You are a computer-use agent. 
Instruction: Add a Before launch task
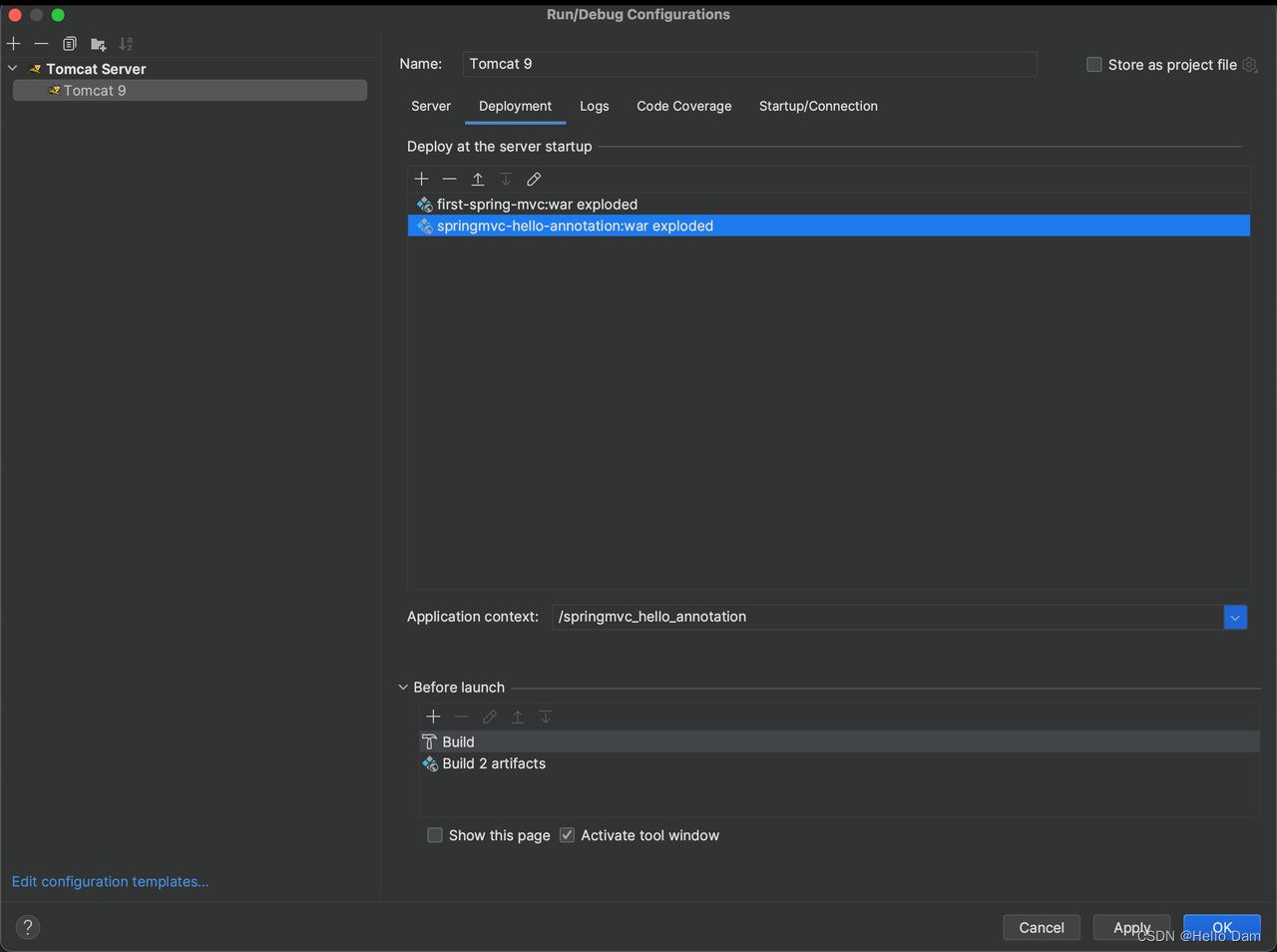click(x=433, y=716)
